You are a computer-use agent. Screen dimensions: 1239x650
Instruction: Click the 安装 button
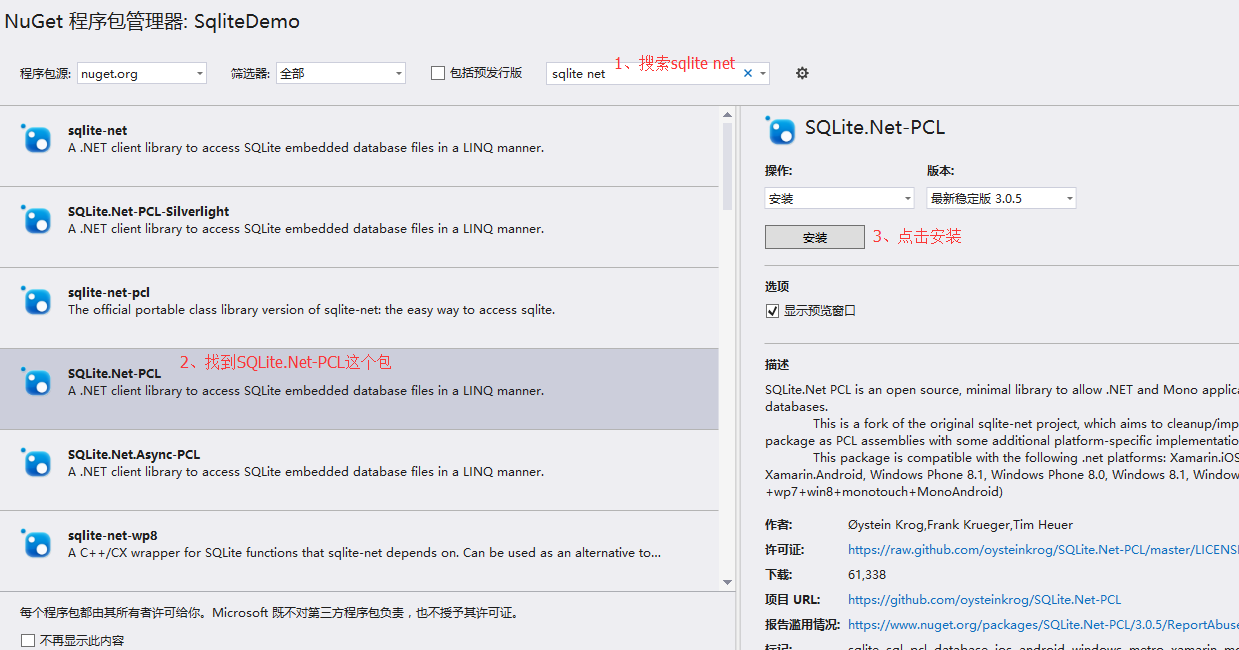coord(815,237)
